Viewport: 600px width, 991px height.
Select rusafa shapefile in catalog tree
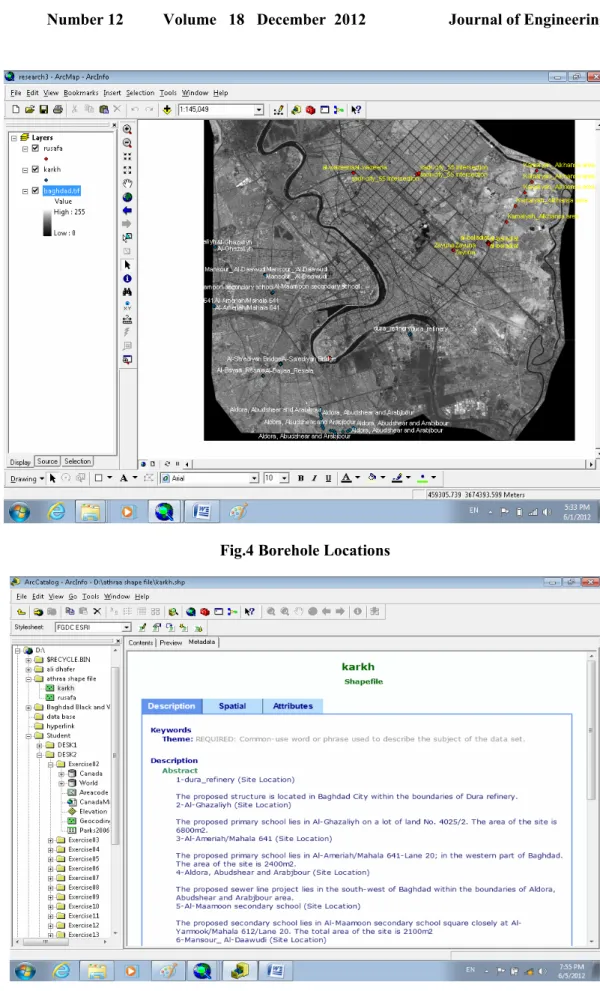66,698
